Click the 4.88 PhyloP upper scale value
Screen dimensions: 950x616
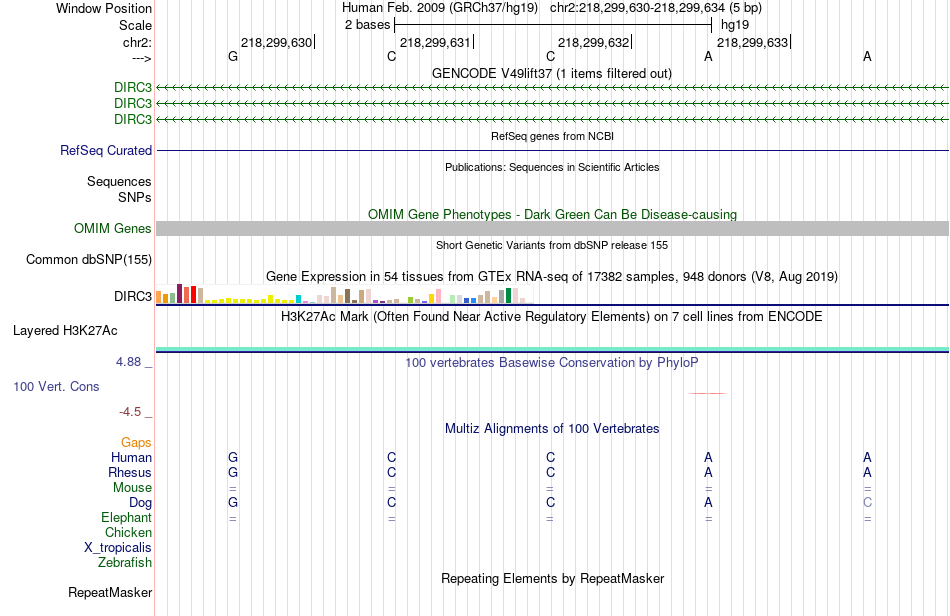(128, 362)
